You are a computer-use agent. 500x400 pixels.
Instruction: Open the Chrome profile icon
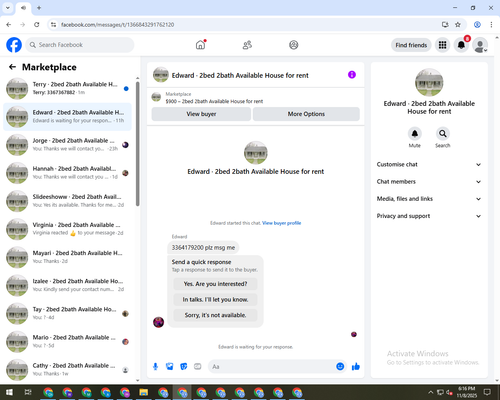[477, 24]
